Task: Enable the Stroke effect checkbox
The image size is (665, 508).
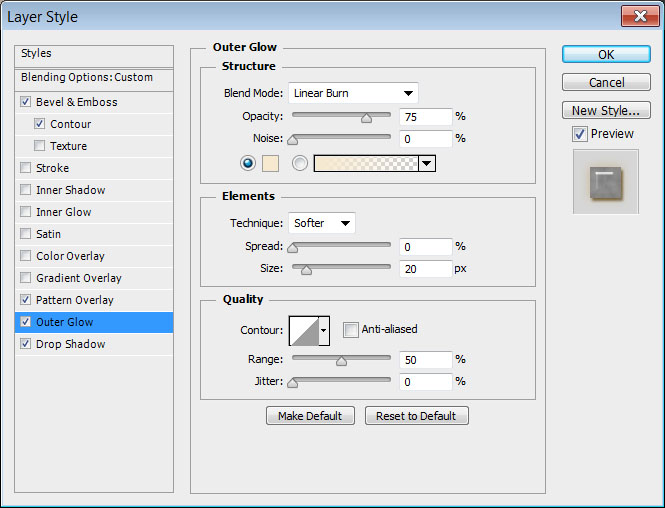Action: pos(25,168)
